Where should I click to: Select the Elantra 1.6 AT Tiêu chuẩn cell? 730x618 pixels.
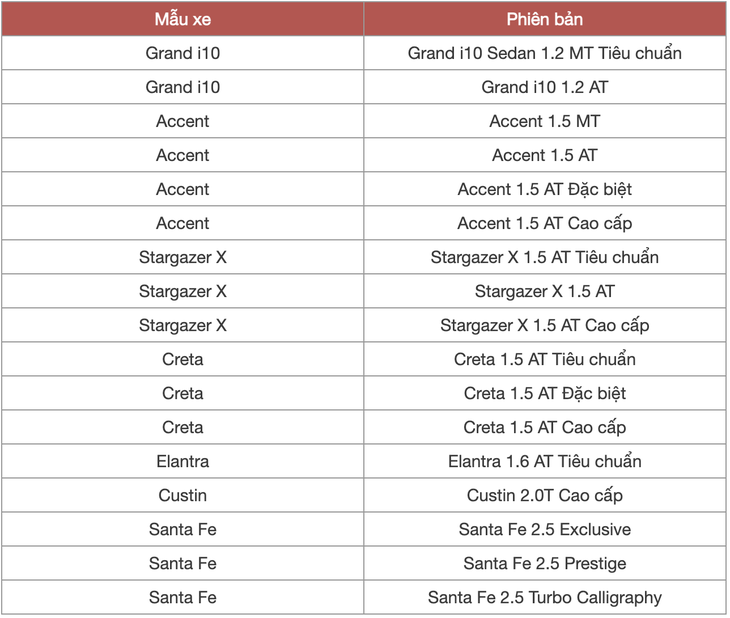coord(545,461)
